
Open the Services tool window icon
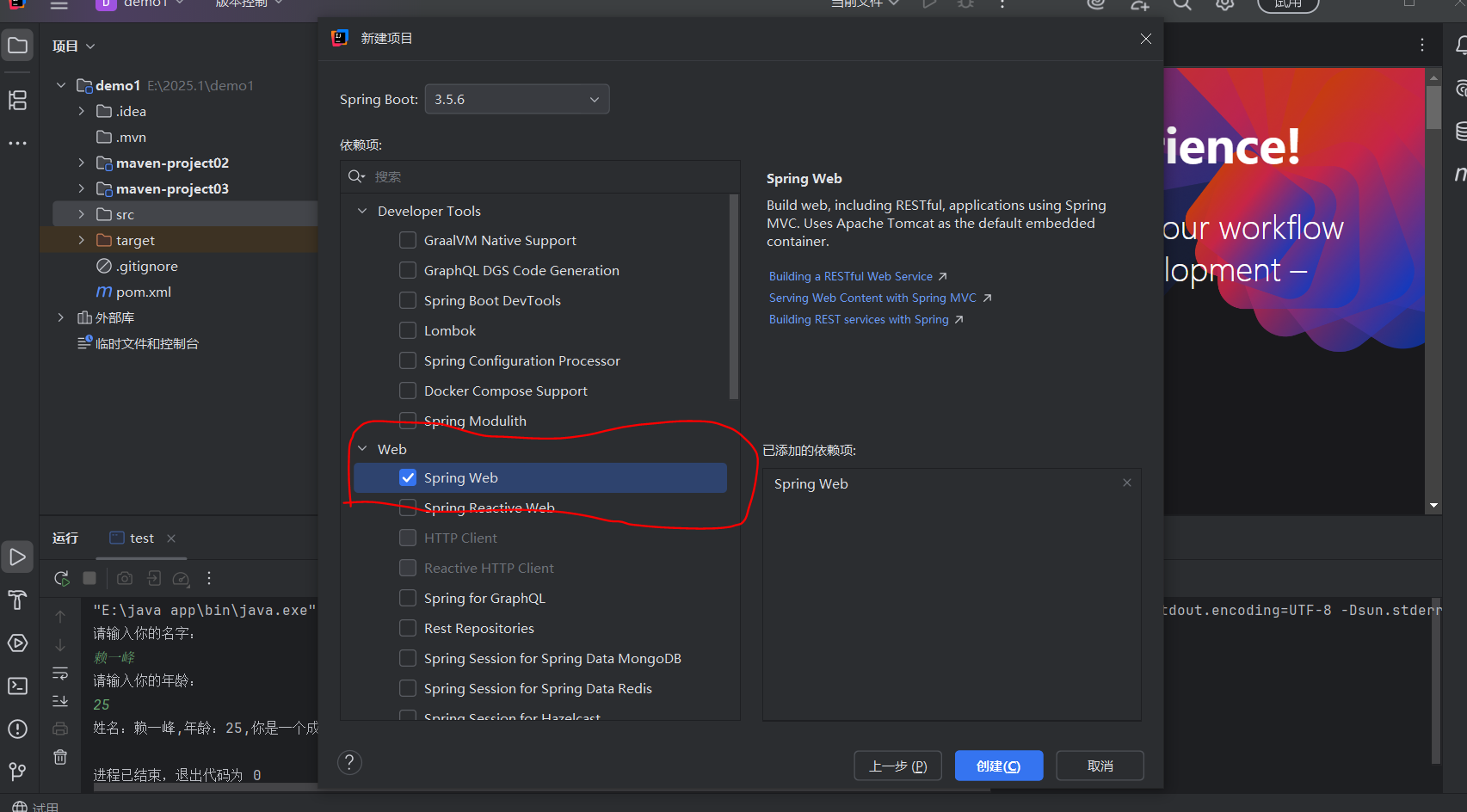click(x=17, y=643)
